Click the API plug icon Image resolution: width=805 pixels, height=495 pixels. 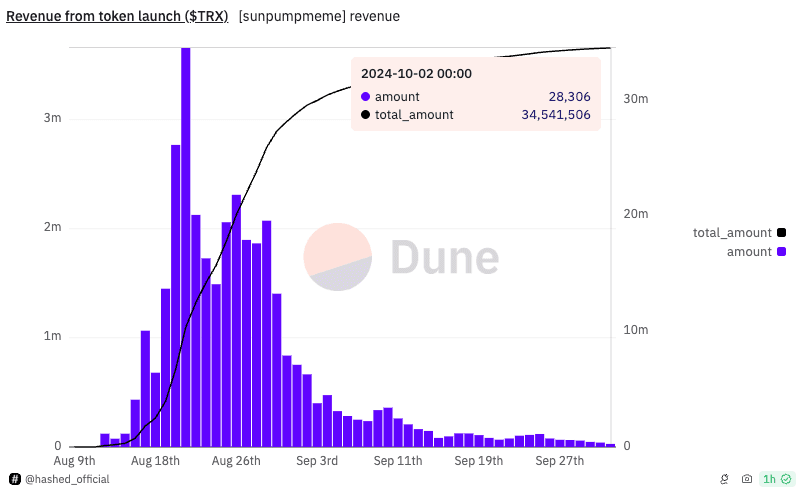724,479
